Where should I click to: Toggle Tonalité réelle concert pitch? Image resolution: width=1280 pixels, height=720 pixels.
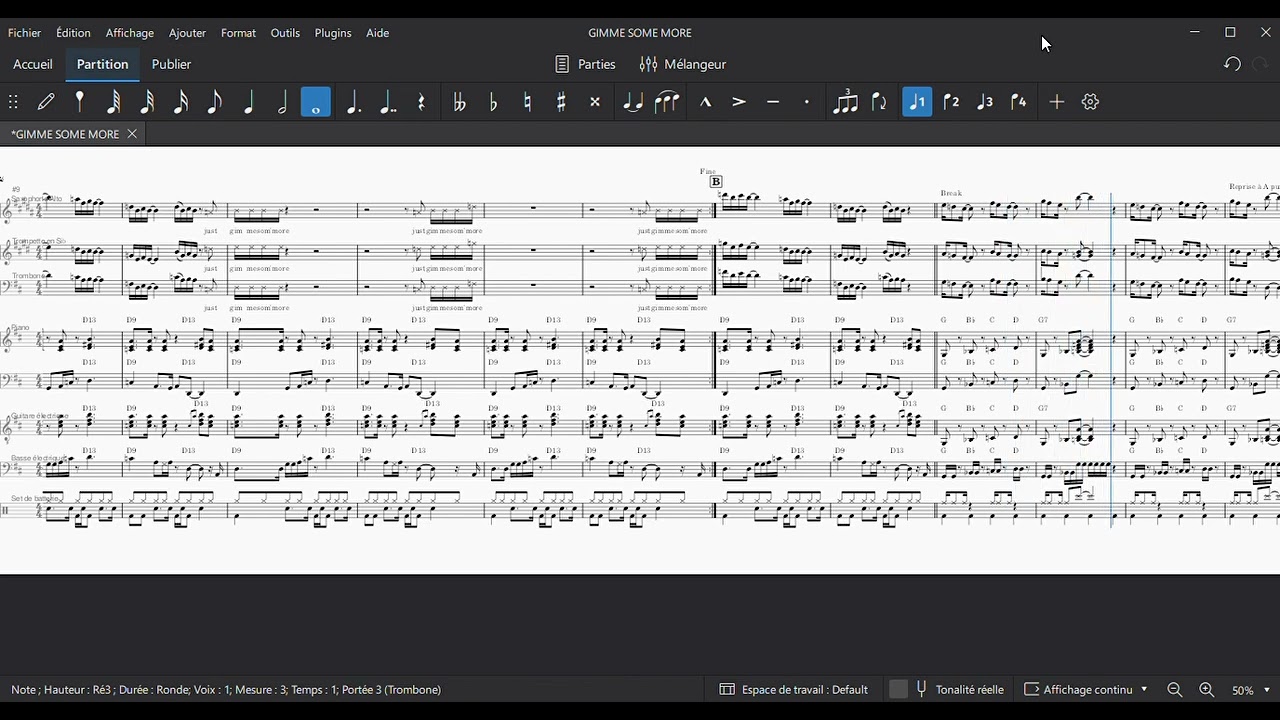click(x=946, y=690)
